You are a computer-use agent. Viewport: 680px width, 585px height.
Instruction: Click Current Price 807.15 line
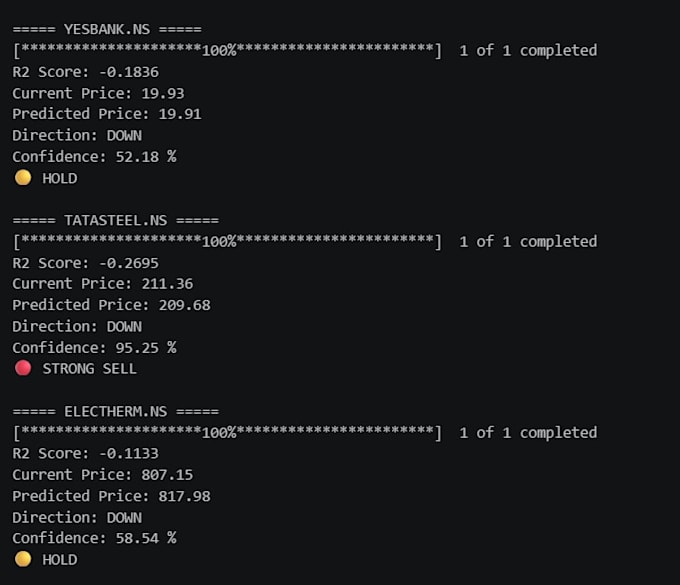coord(103,474)
